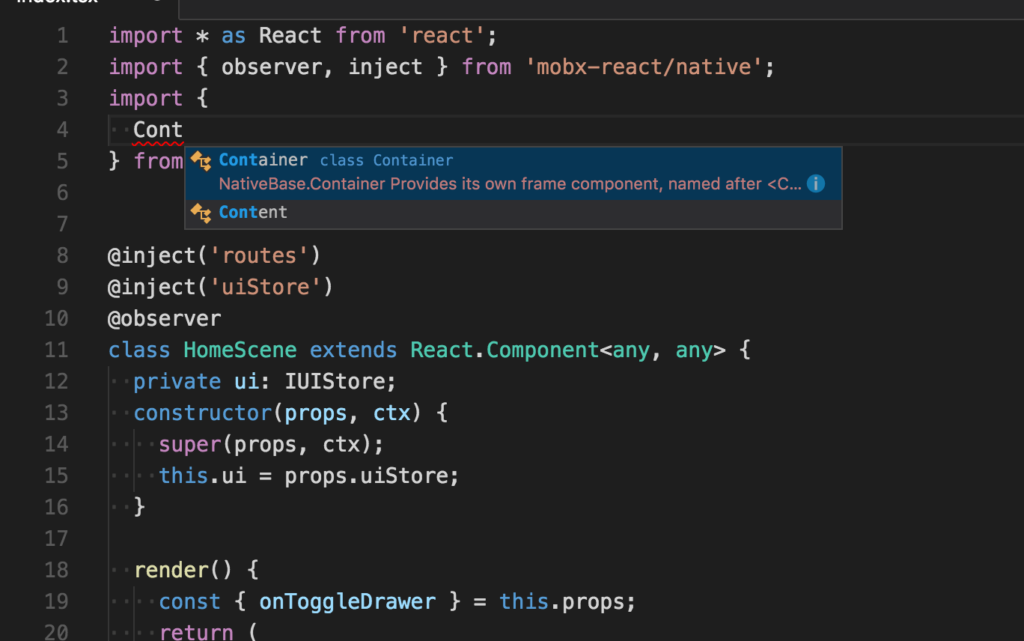Click line number 11 in the gutter
This screenshot has width=1024, height=641.
(57, 351)
